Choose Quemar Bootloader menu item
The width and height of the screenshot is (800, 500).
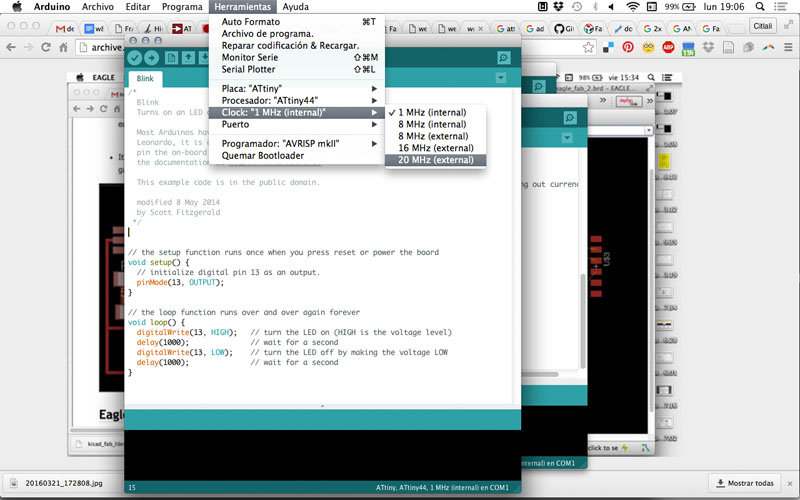pyautogui.click(x=296, y=156)
